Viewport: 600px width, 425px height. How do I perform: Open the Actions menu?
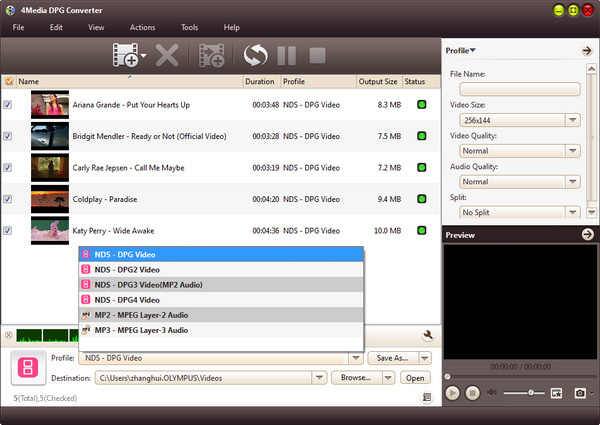[142, 27]
